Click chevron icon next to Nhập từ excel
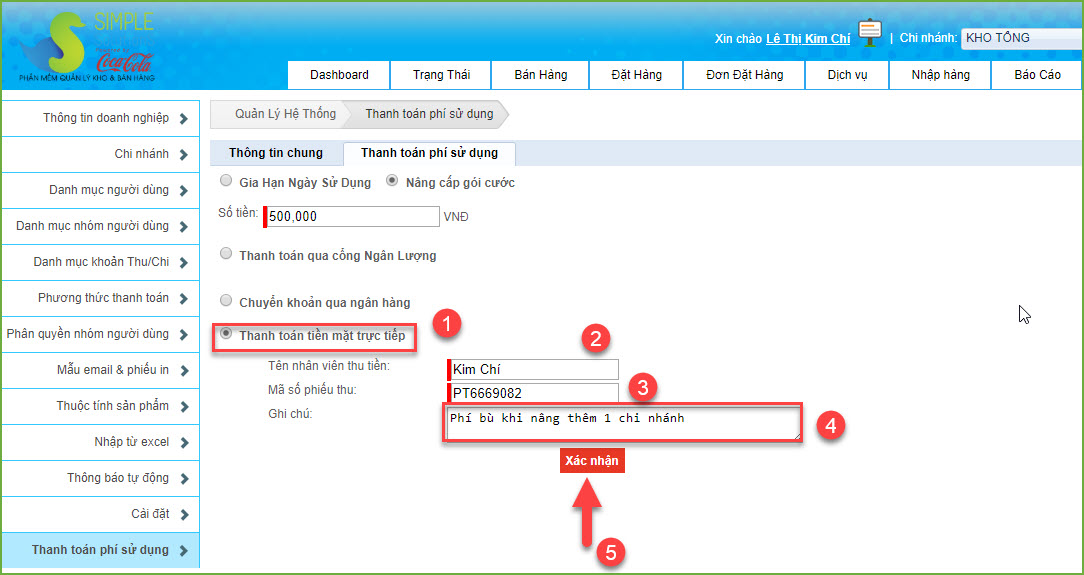 pyautogui.click(x=183, y=443)
